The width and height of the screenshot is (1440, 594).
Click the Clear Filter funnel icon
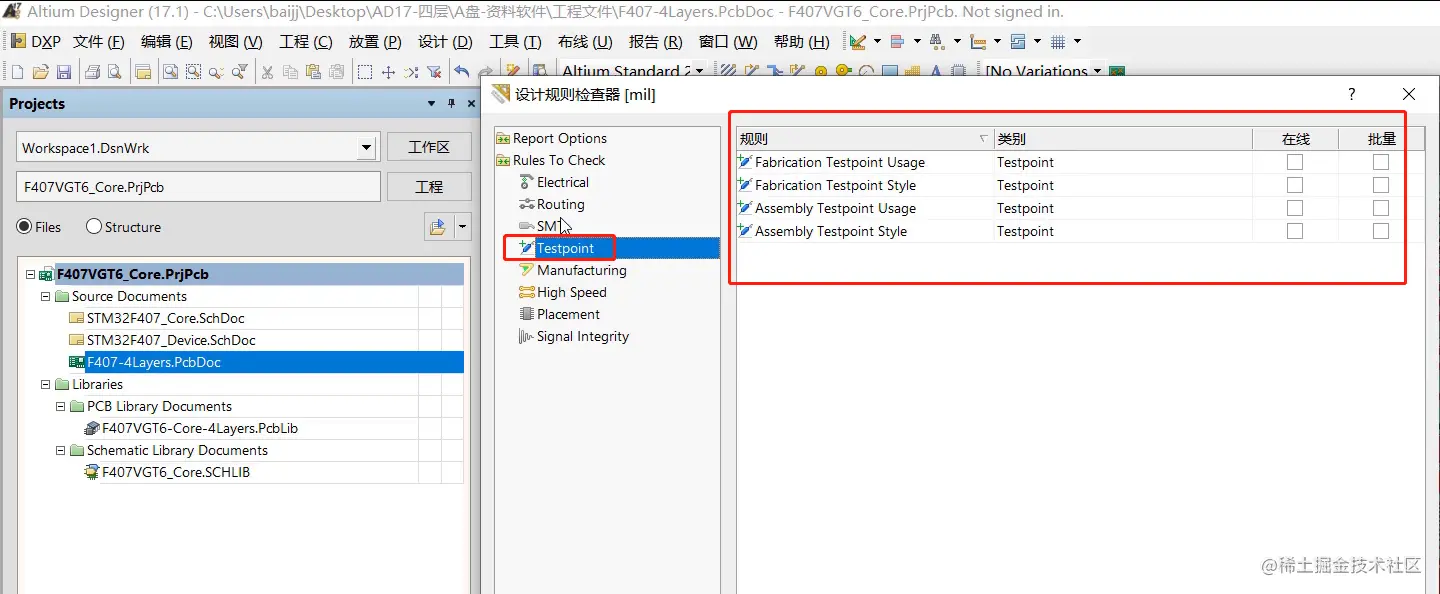(434, 72)
